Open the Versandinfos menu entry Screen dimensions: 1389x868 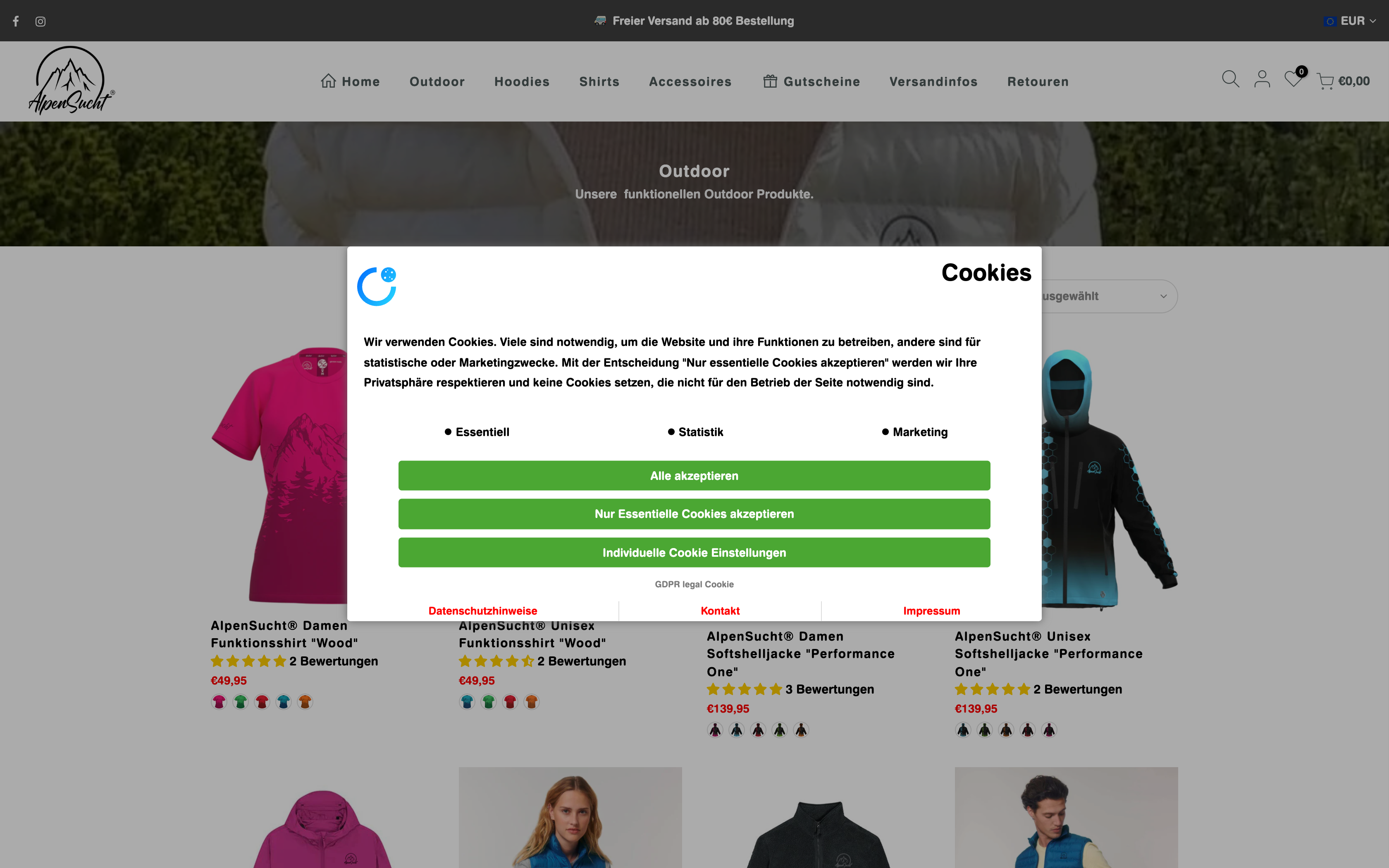pos(933,81)
